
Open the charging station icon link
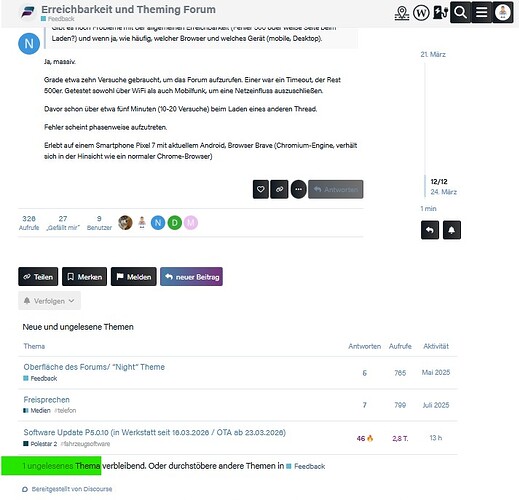pos(440,13)
